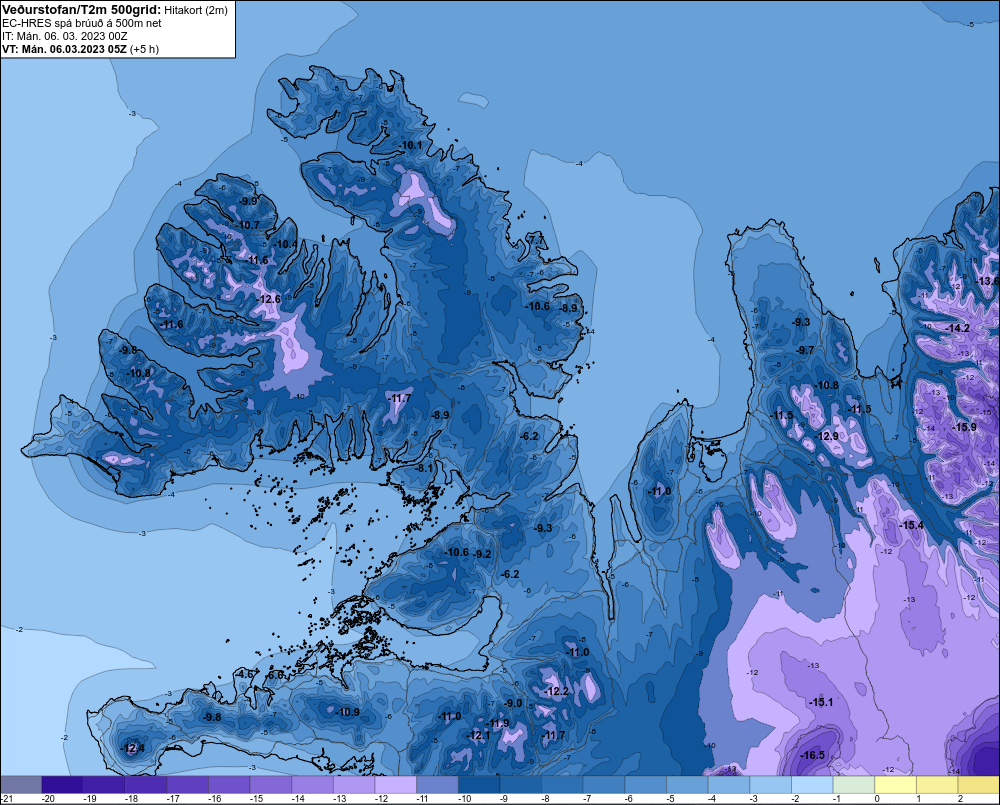Click the "-13.6" temperature value

pos(988,281)
